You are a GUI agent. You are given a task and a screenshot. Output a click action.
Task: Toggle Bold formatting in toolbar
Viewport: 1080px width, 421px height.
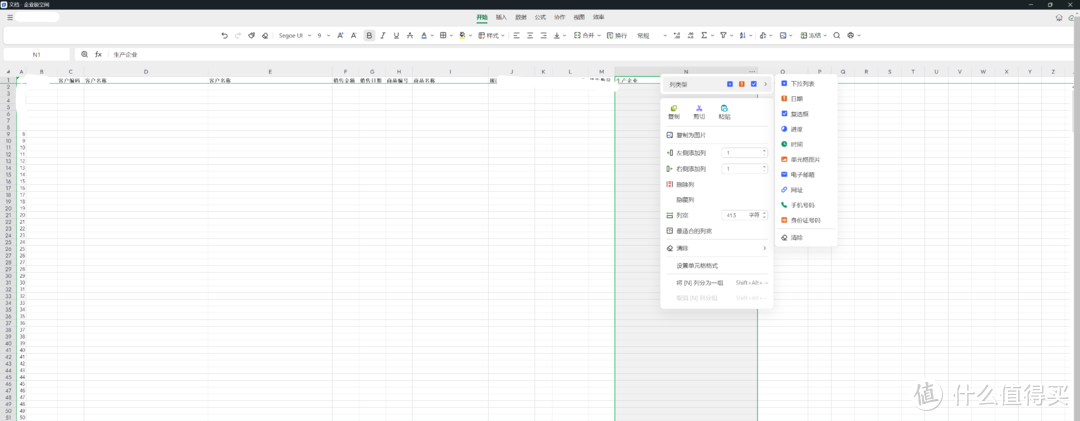coord(369,35)
